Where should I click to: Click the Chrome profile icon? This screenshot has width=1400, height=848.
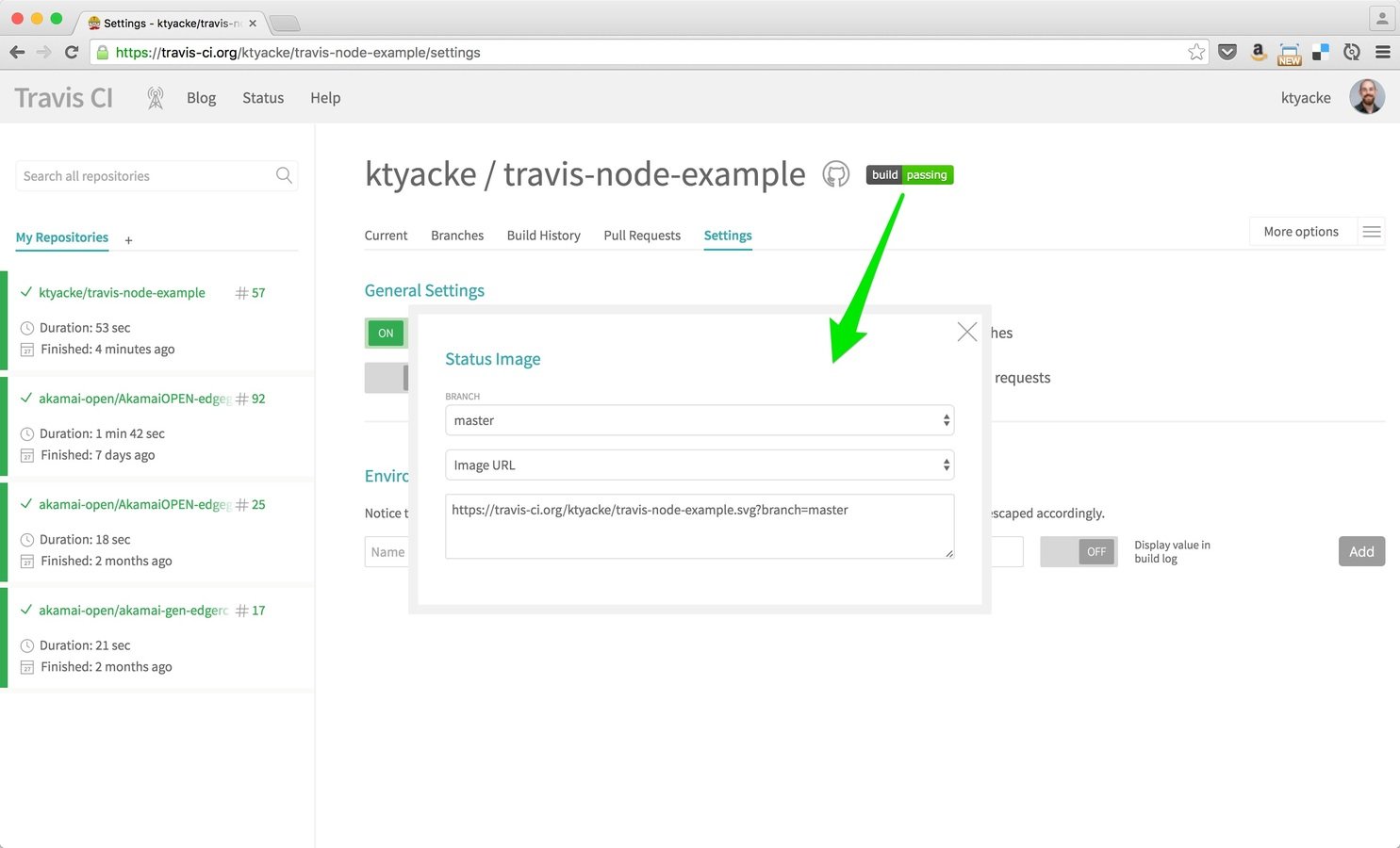[x=1382, y=18]
